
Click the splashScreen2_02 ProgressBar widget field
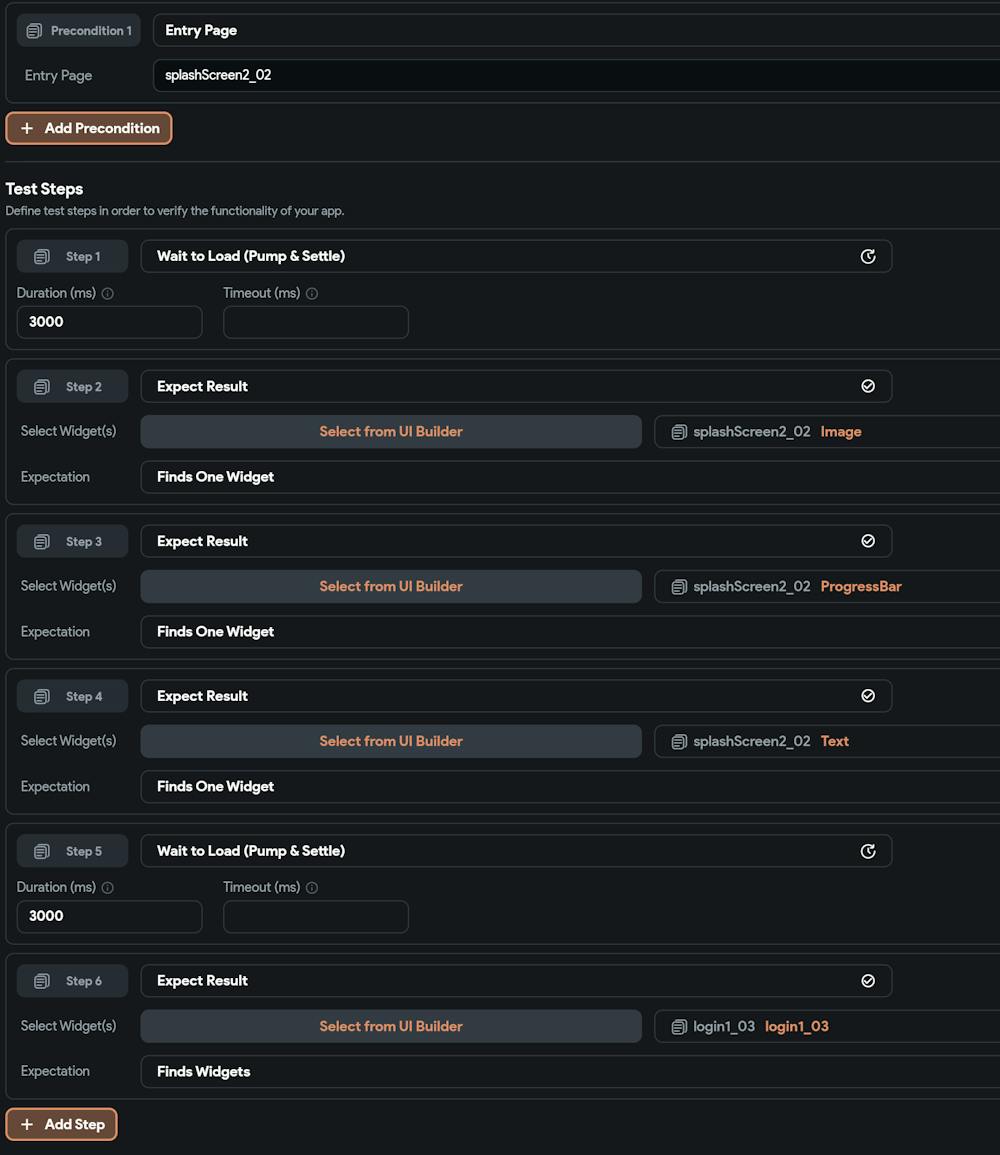pyautogui.click(x=828, y=587)
